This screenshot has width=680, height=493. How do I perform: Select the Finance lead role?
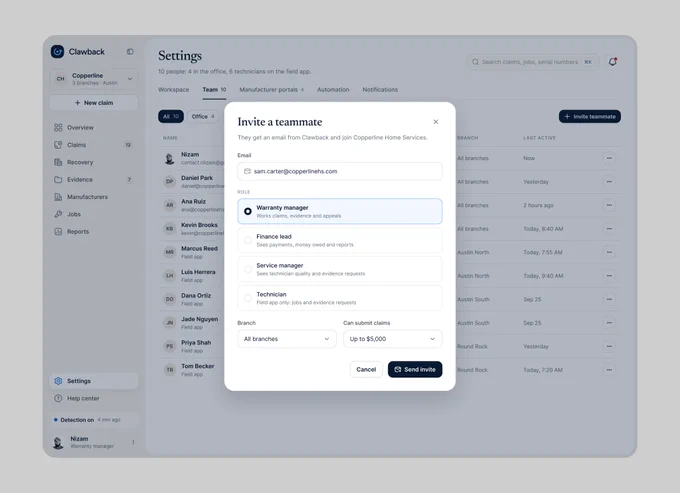[340, 240]
